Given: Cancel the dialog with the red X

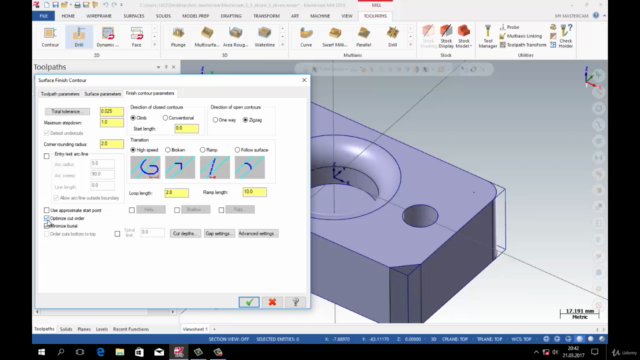Looking at the screenshot, I should pos(272,302).
